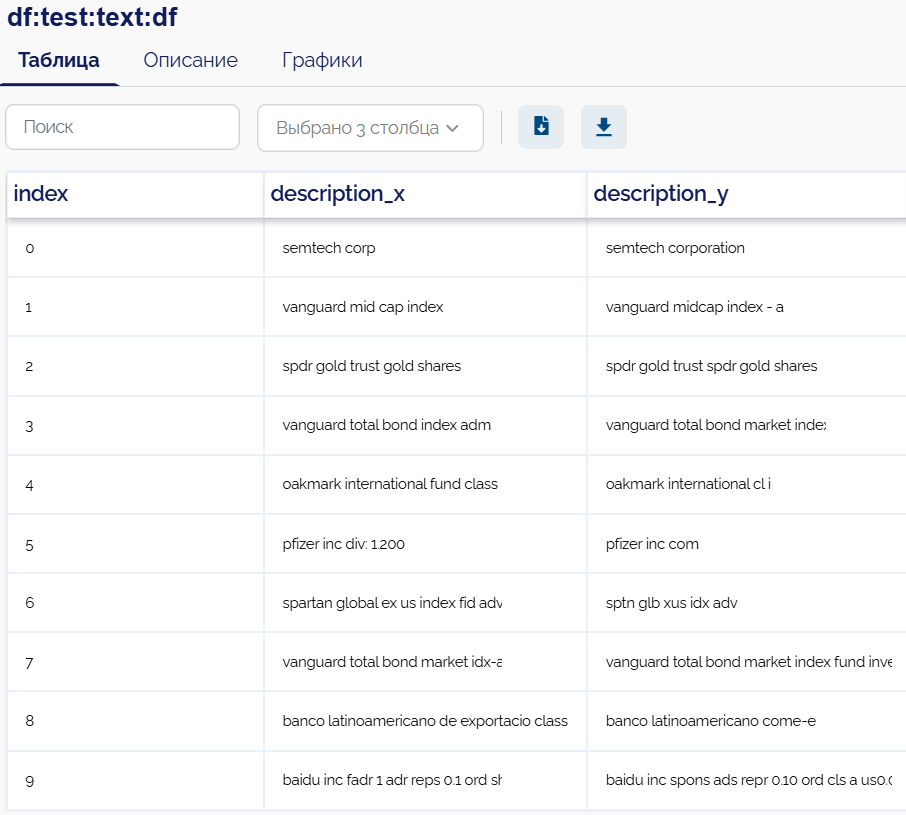Select cell 'semtech corp'
The height and width of the screenshot is (815, 906).
425,248
